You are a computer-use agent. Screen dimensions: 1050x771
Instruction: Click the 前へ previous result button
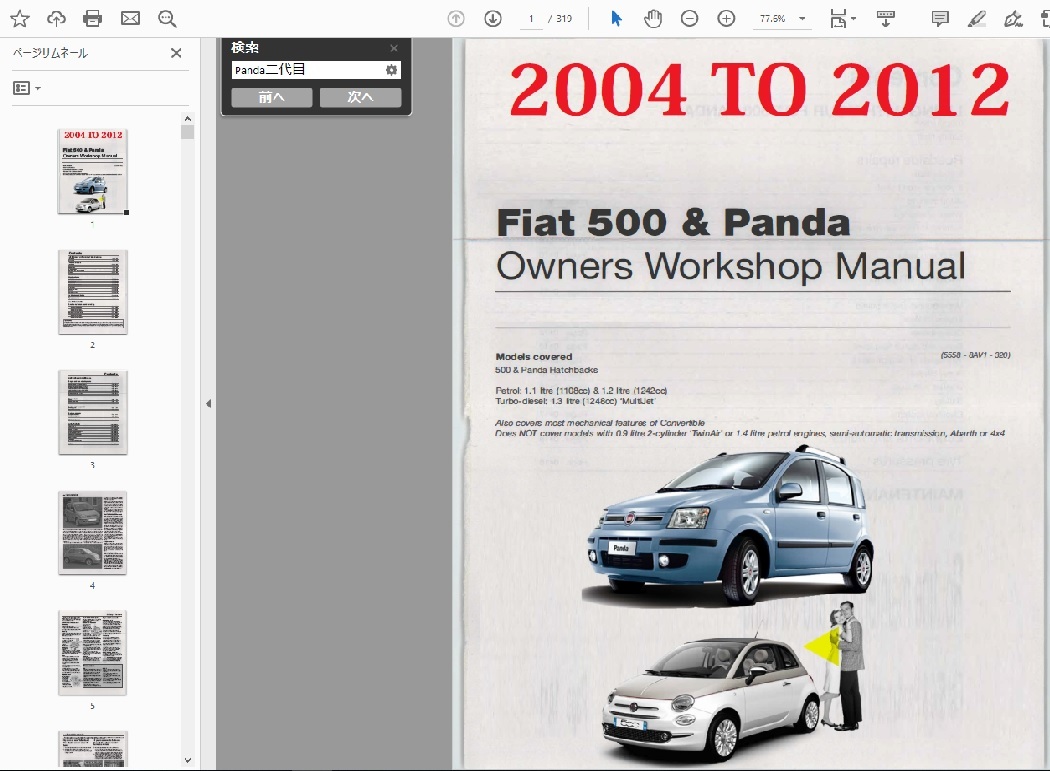click(x=272, y=97)
